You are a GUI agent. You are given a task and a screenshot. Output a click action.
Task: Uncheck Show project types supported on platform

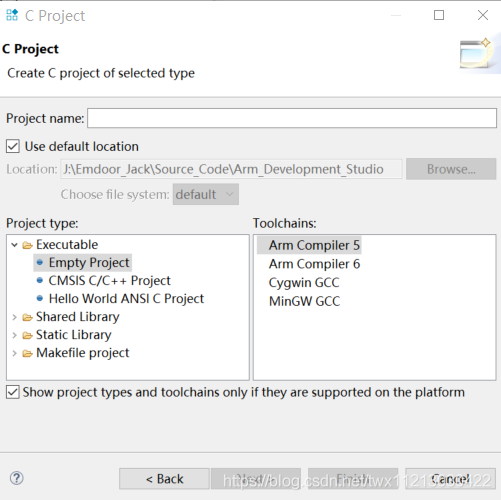[x=13, y=392]
